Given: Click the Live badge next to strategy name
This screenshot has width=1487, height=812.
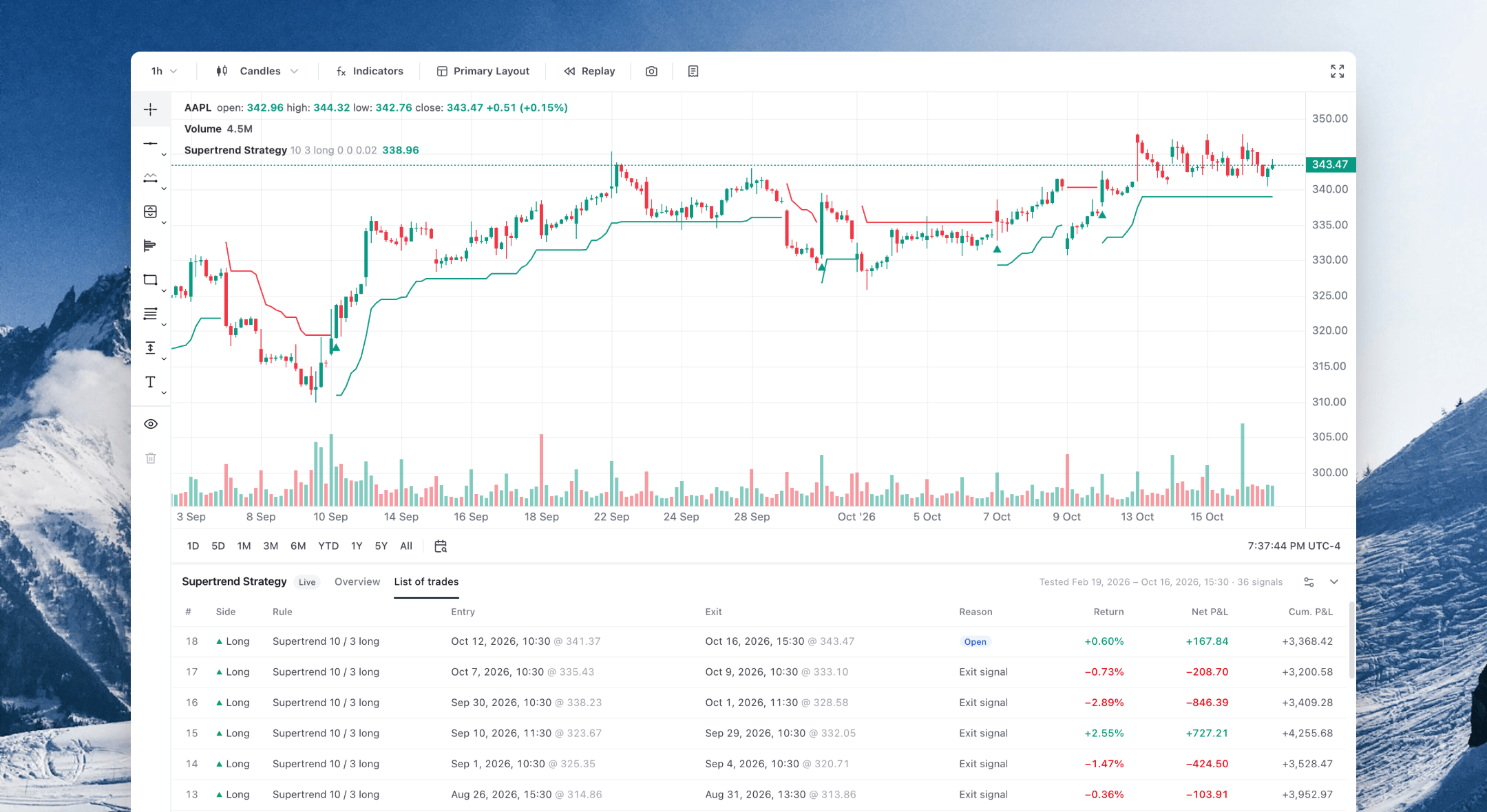Looking at the screenshot, I should (307, 582).
